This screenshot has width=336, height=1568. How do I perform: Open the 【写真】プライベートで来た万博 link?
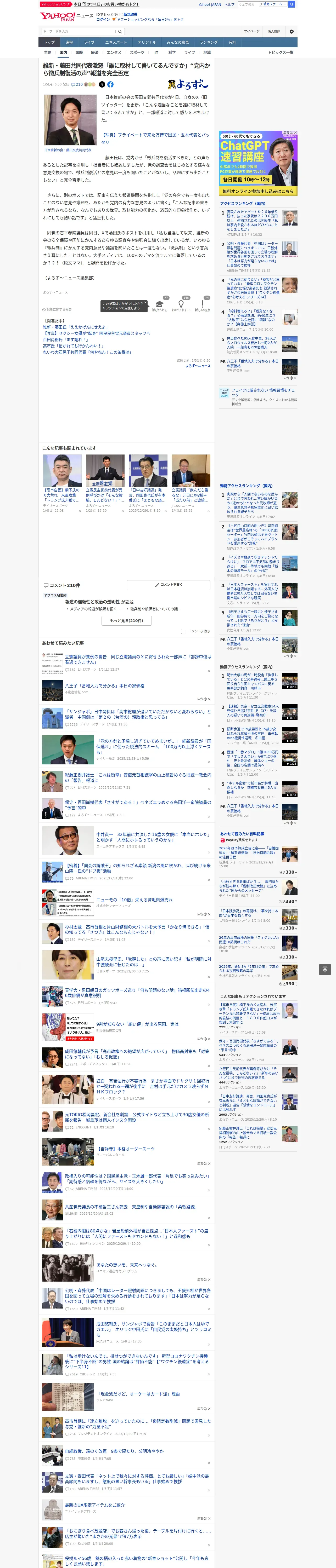tap(155, 138)
